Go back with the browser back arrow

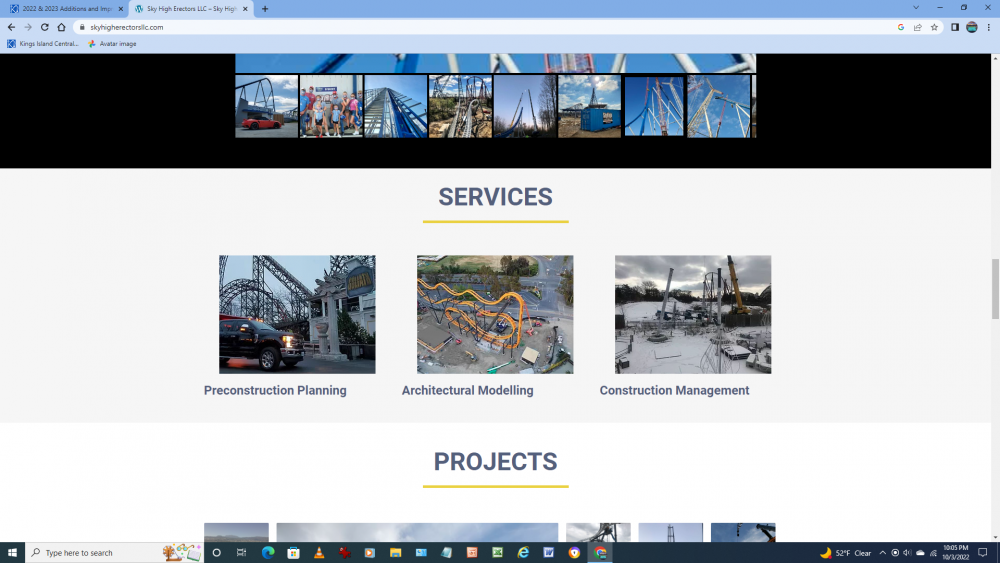click(x=11, y=27)
